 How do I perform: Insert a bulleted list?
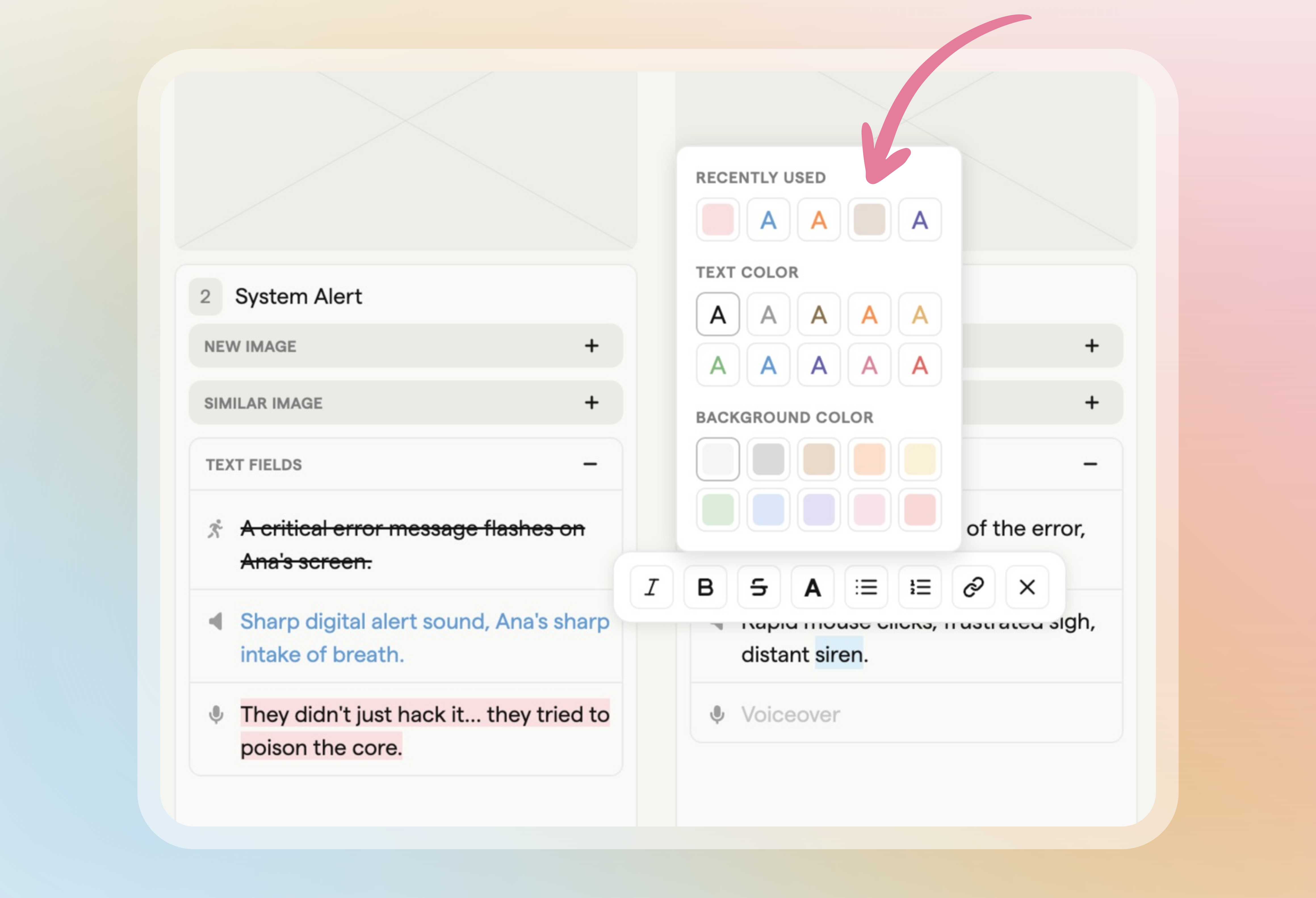pos(866,587)
